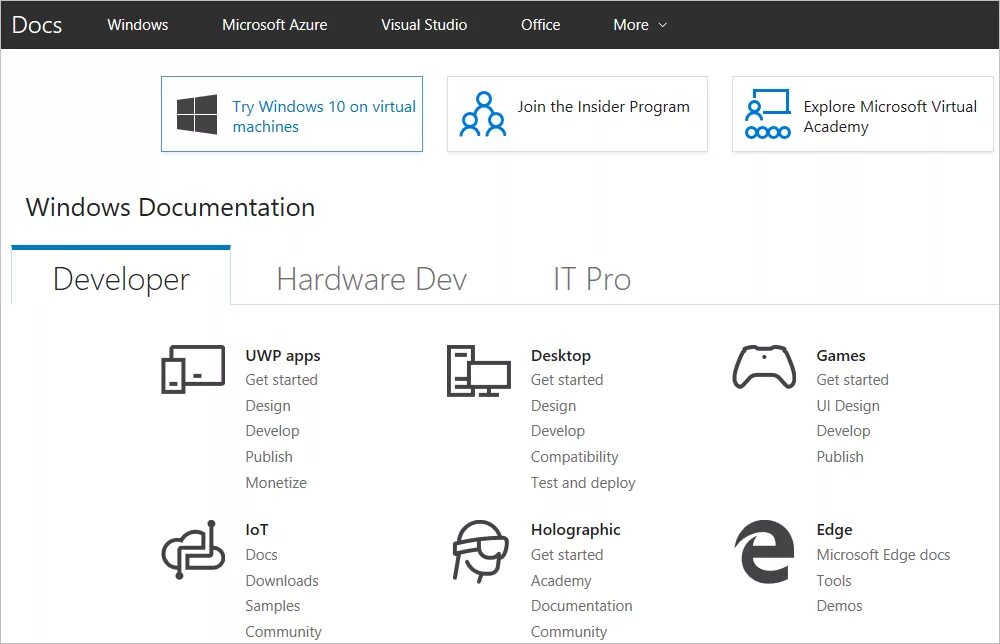
Task: Click Academy under Holographic
Action: (x=561, y=581)
